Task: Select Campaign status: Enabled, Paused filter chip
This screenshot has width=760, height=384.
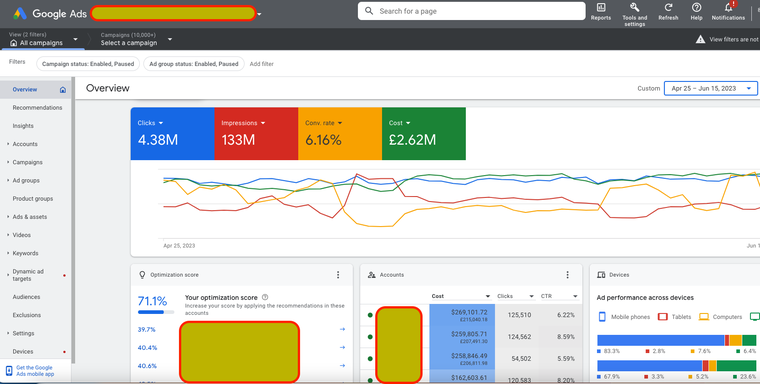Action: (x=88, y=64)
